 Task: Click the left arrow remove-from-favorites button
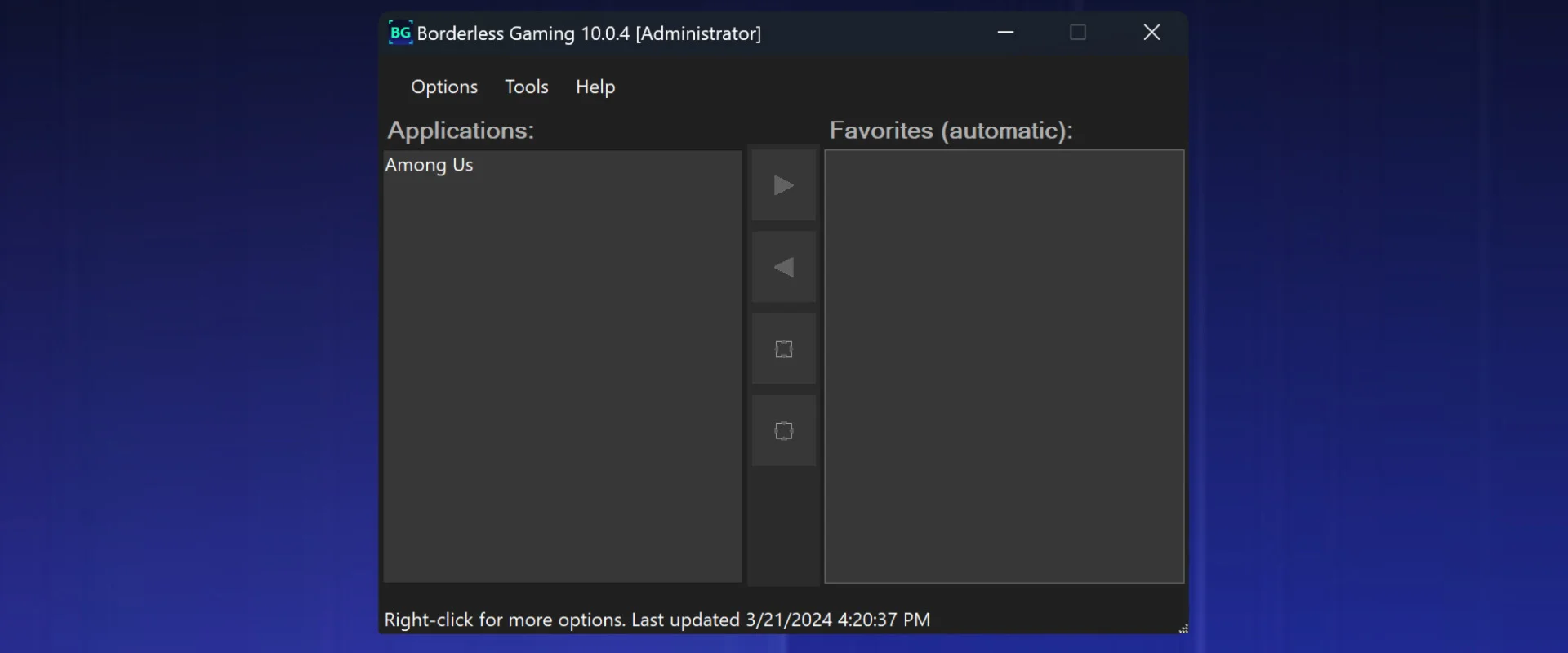click(x=783, y=267)
